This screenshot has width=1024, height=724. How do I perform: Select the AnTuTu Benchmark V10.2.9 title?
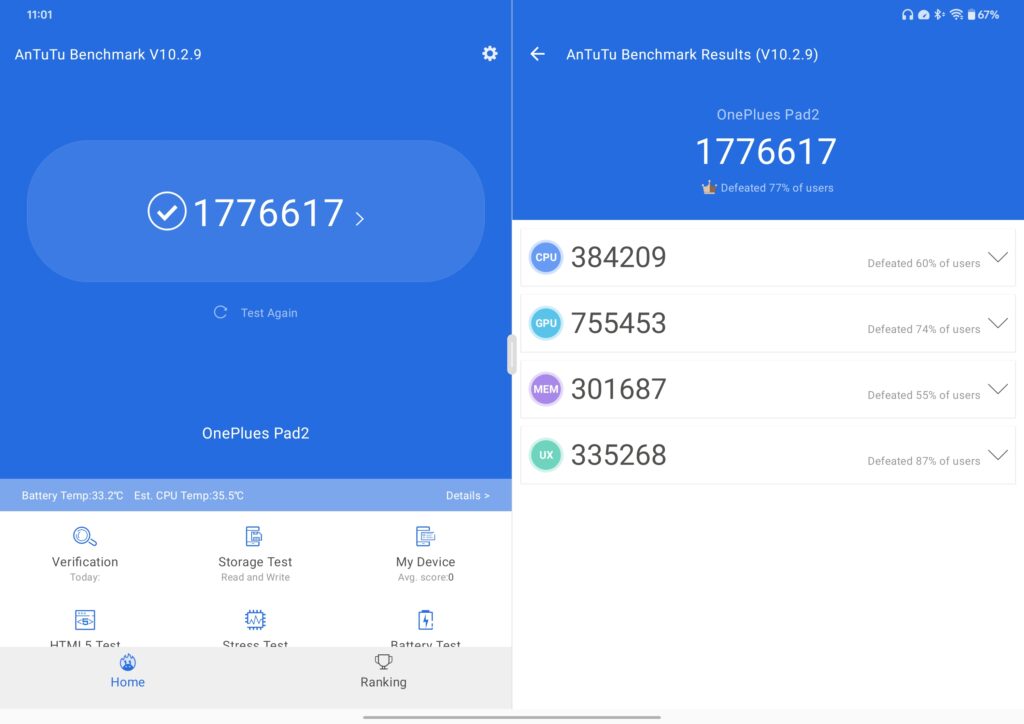(x=108, y=54)
